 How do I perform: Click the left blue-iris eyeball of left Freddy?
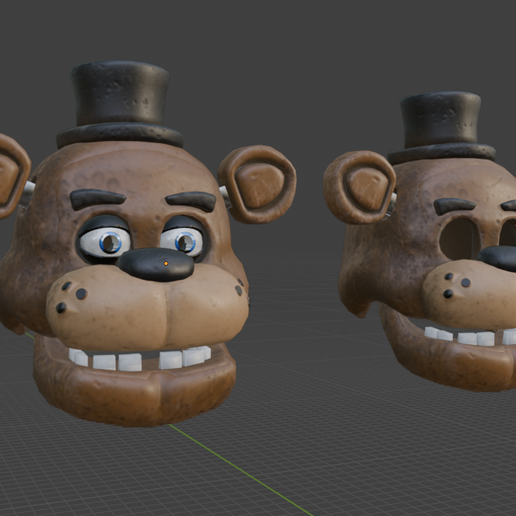(x=105, y=242)
